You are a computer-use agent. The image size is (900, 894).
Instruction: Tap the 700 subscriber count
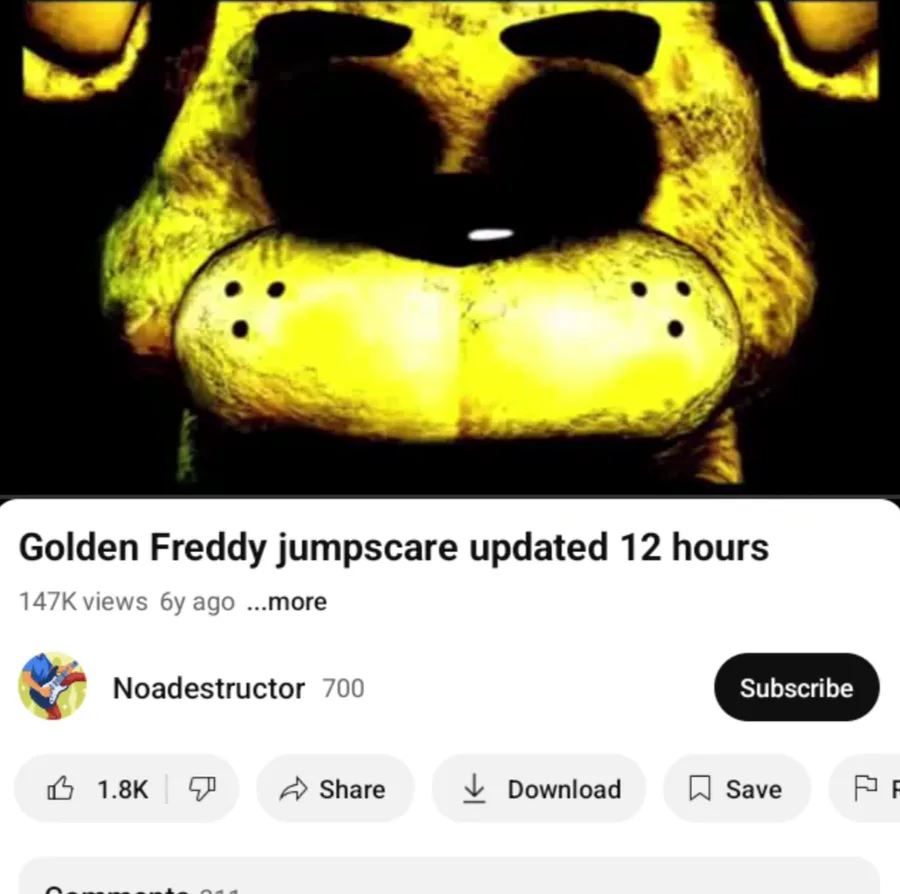343,689
